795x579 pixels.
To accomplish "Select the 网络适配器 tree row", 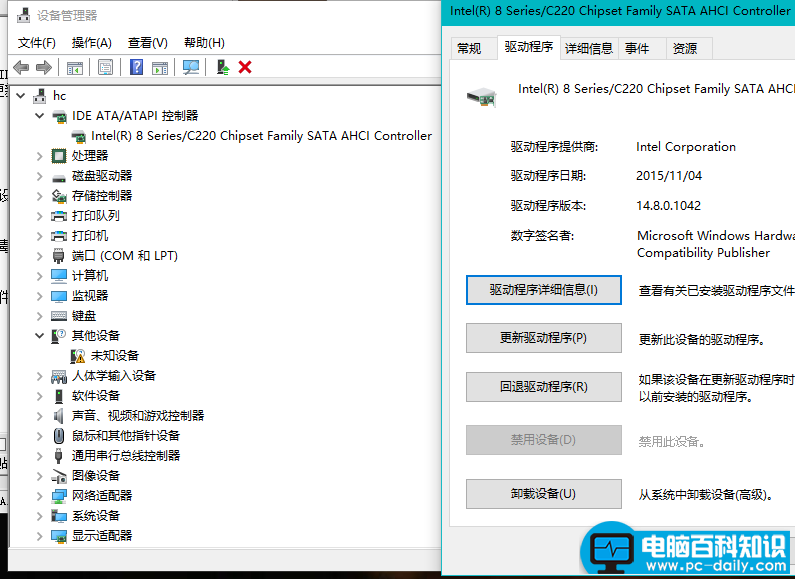I will (x=102, y=496).
